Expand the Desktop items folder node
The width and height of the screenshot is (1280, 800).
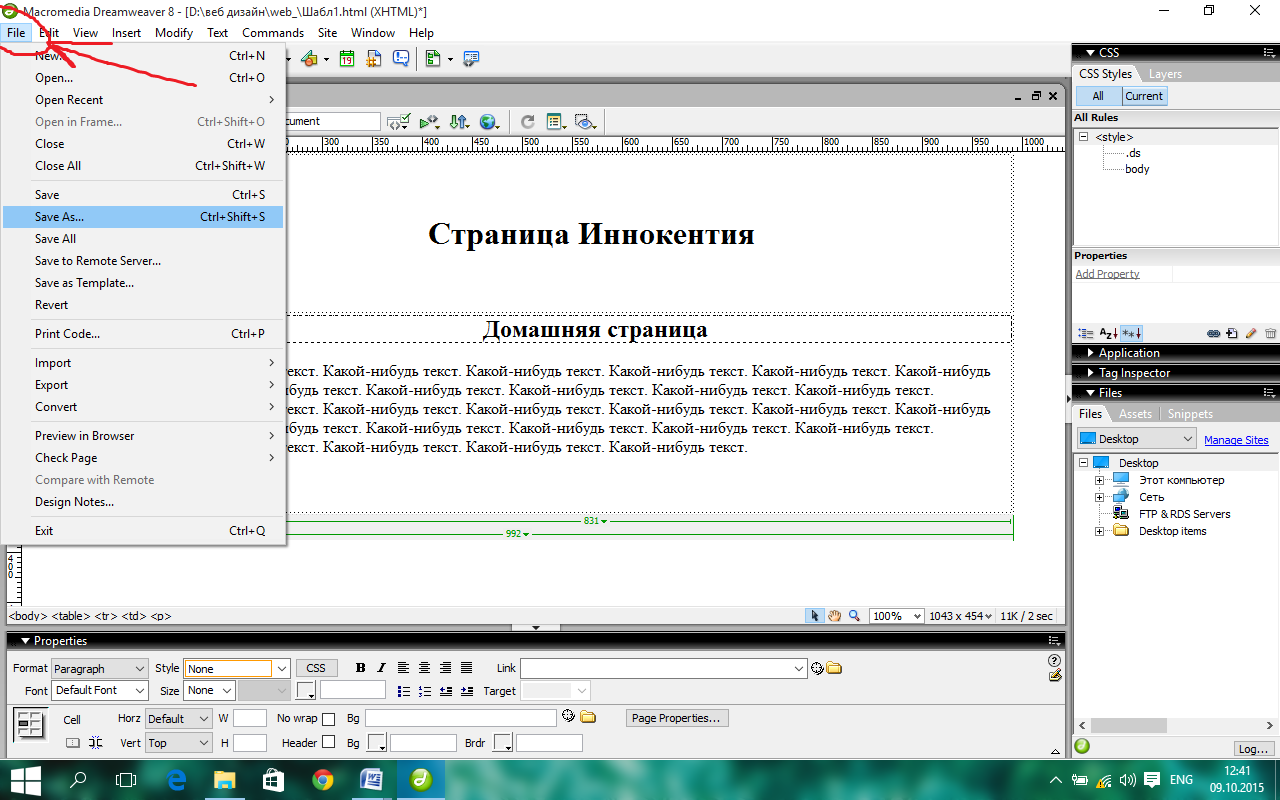tap(1099, 531)
